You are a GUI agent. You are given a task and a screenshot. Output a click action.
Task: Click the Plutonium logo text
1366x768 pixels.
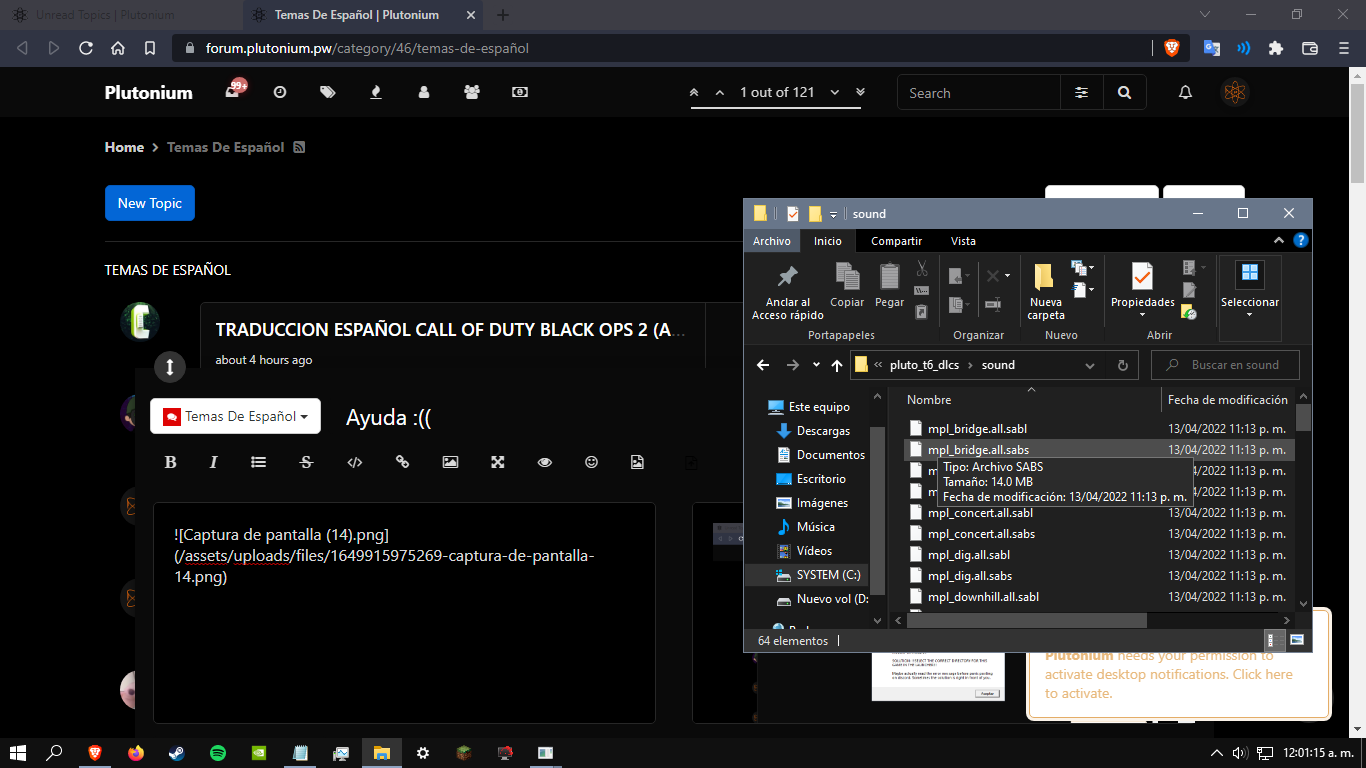tap(149, 92)
